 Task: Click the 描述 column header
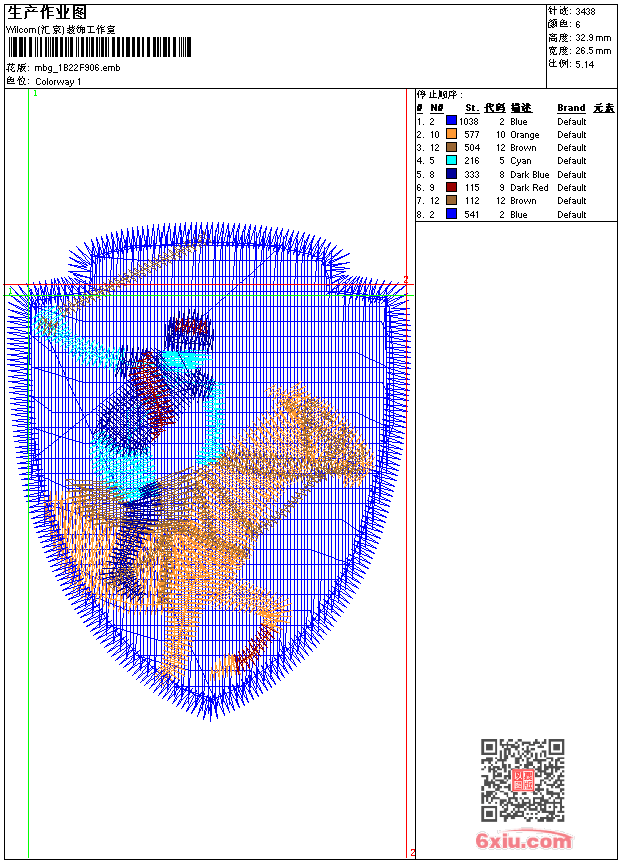pyautogui.click(x=521, y=108)
